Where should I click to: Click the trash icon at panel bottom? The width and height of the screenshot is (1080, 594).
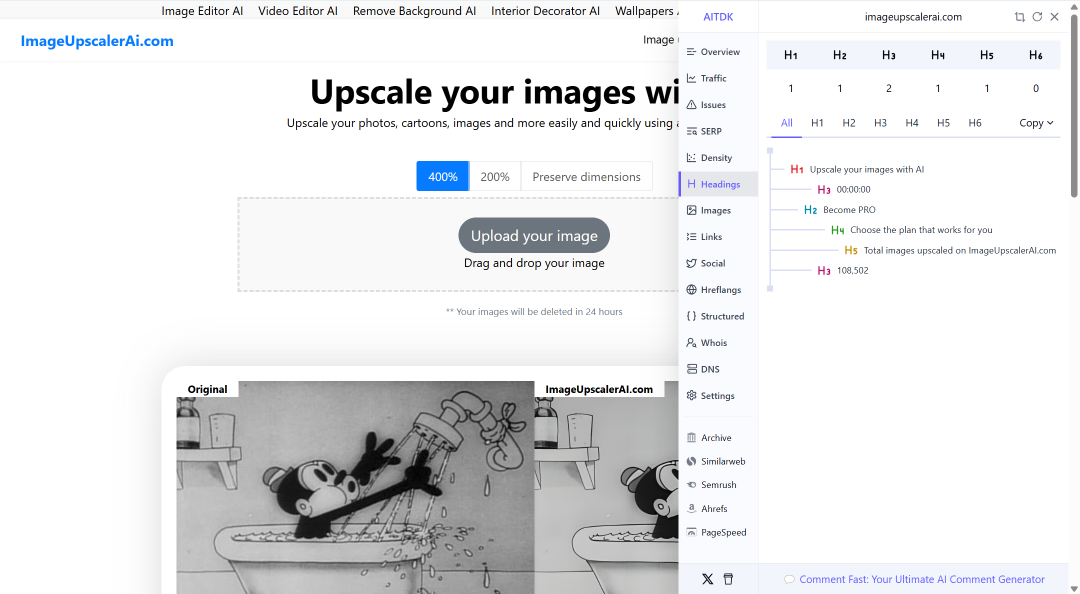(x=728, y=579)
